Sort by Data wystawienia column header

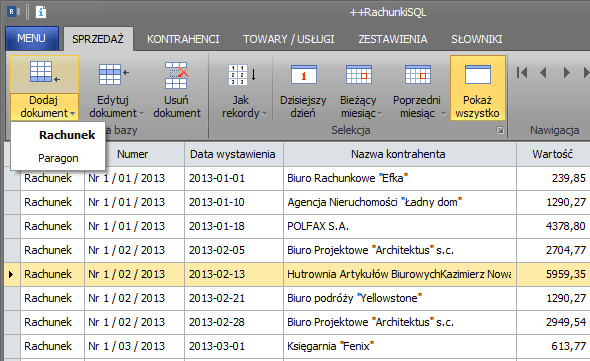point(233,154)
